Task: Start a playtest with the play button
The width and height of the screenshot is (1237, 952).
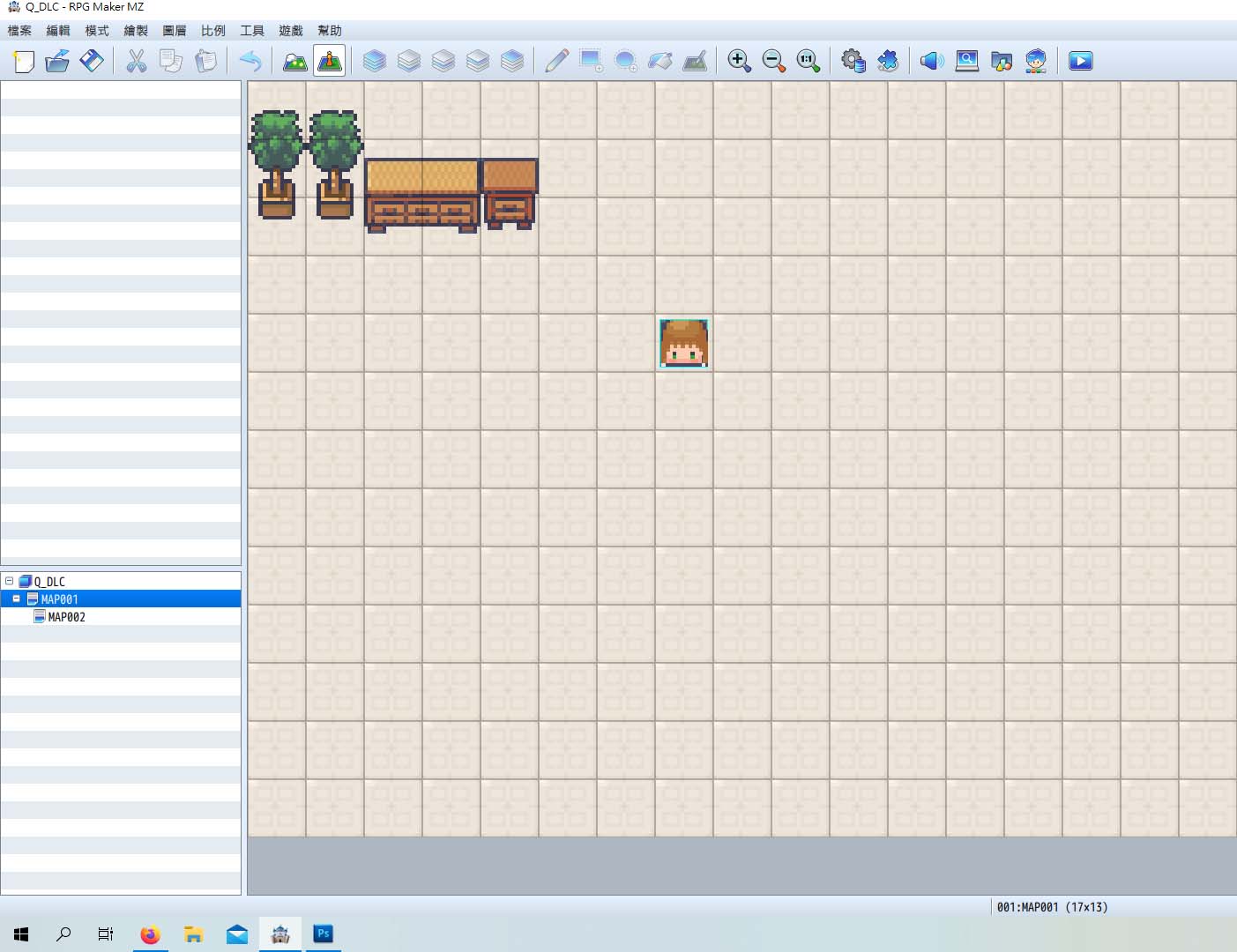Action: click(x=1080, y=61)
